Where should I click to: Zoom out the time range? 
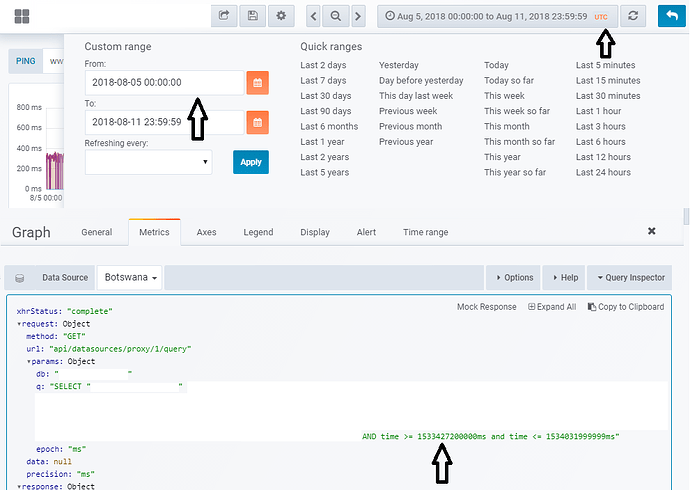[335, 16]
